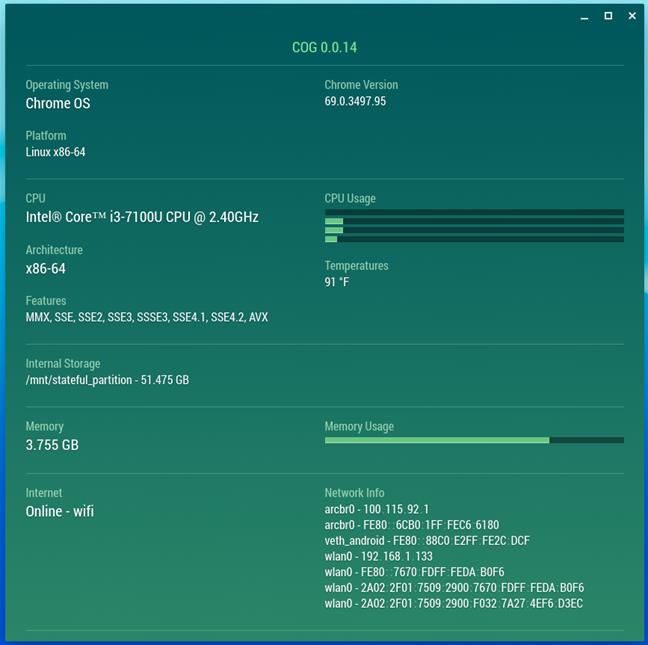The width and height of the screenshot is (648, 645).
Task: Click the CPU Usage label
Action: 350,199
